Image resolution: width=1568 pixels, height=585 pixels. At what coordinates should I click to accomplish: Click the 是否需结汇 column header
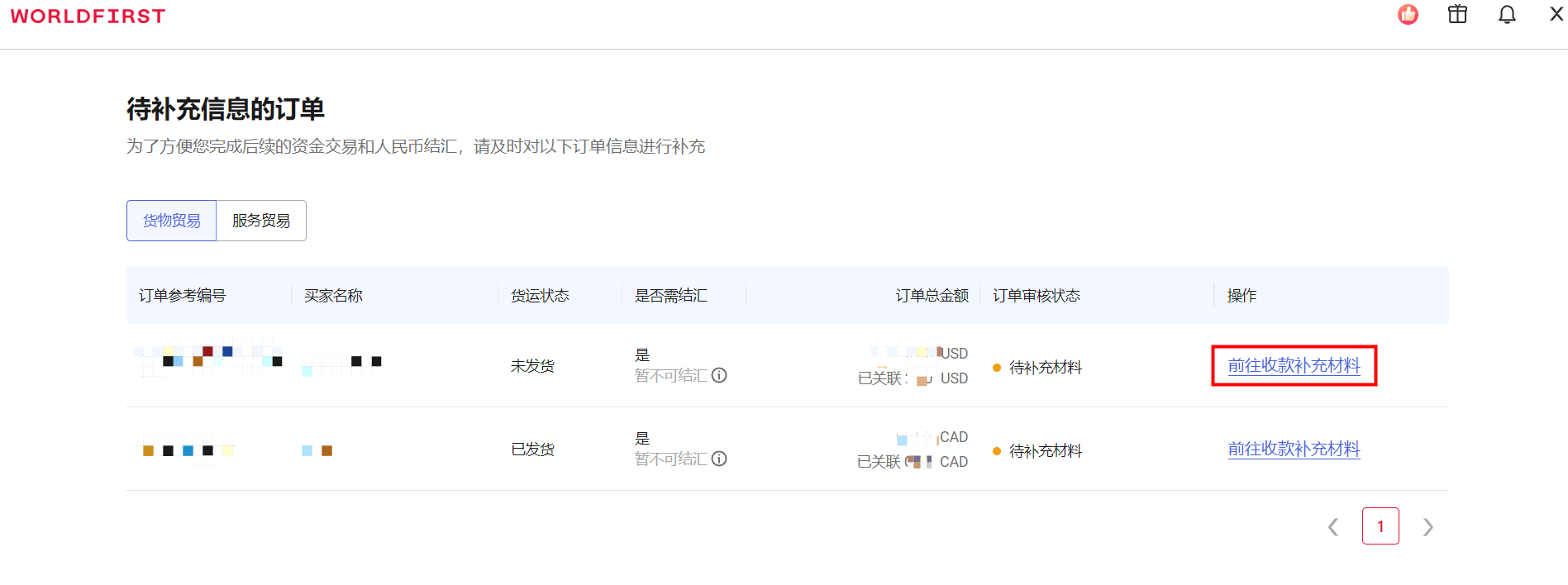click(670, 296)
